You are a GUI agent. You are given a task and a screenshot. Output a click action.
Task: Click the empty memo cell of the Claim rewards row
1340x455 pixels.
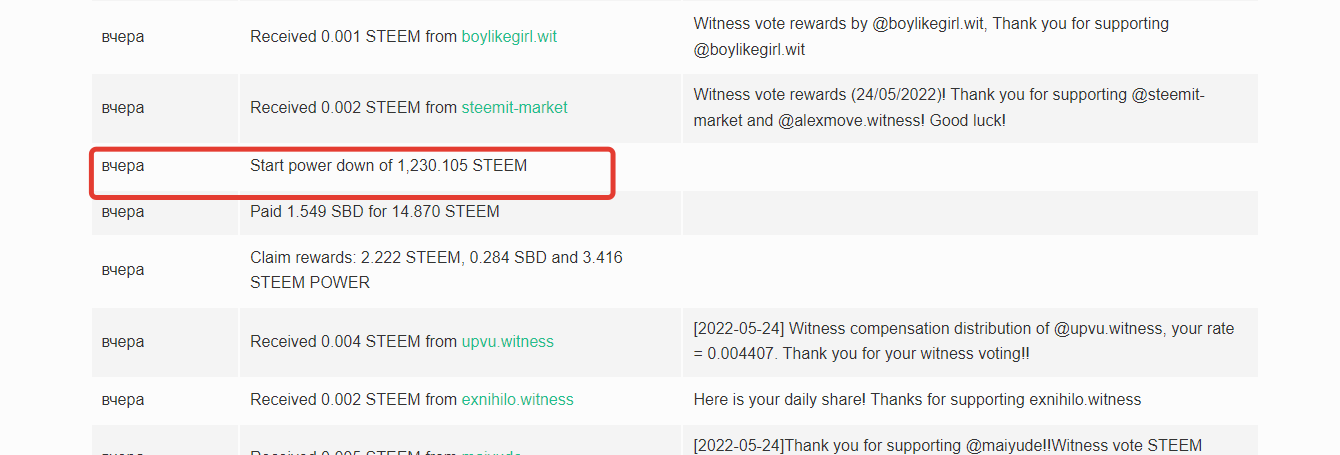(x=968, y=270)
